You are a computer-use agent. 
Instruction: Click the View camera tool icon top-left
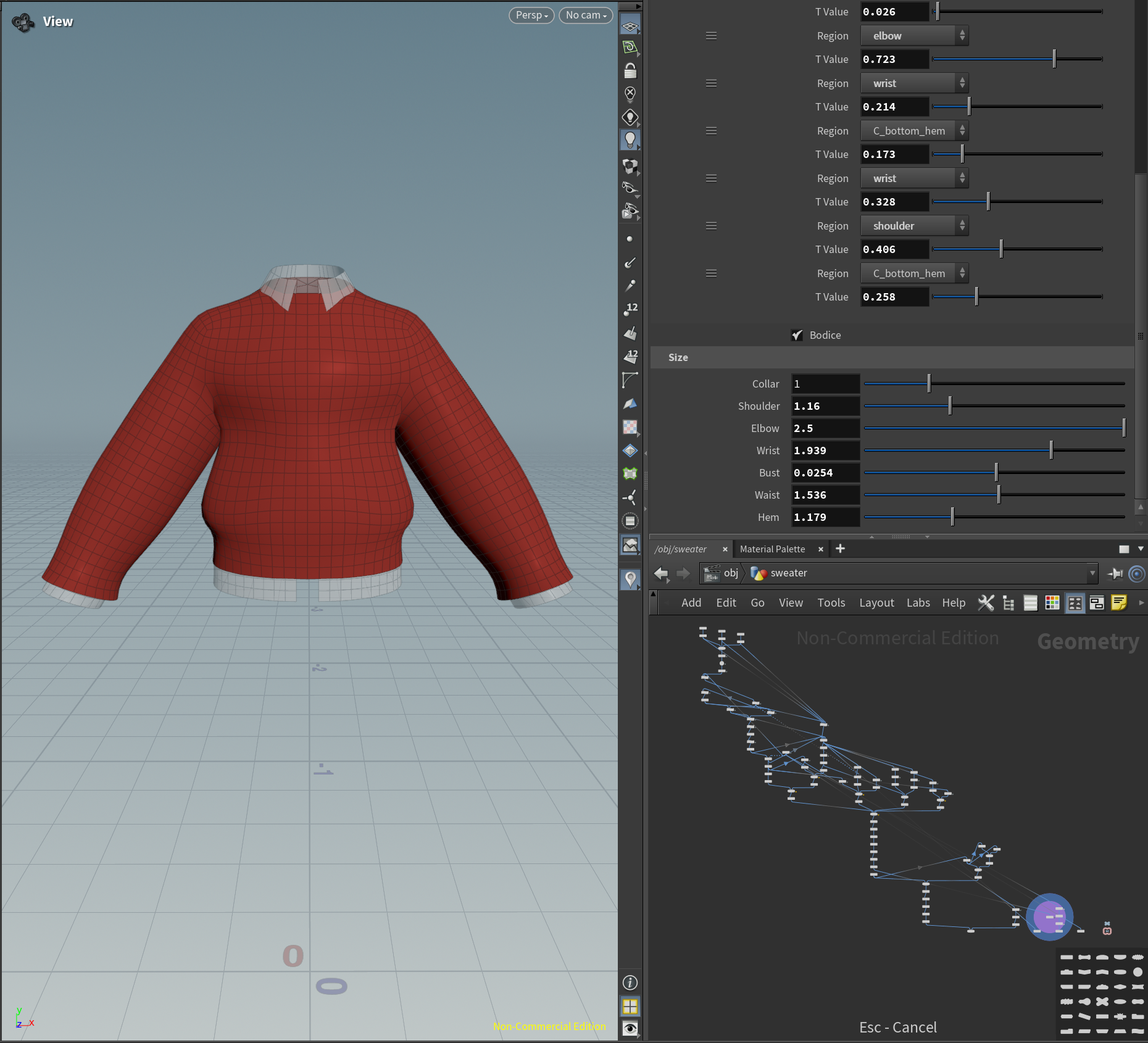(x=23, y=22)
